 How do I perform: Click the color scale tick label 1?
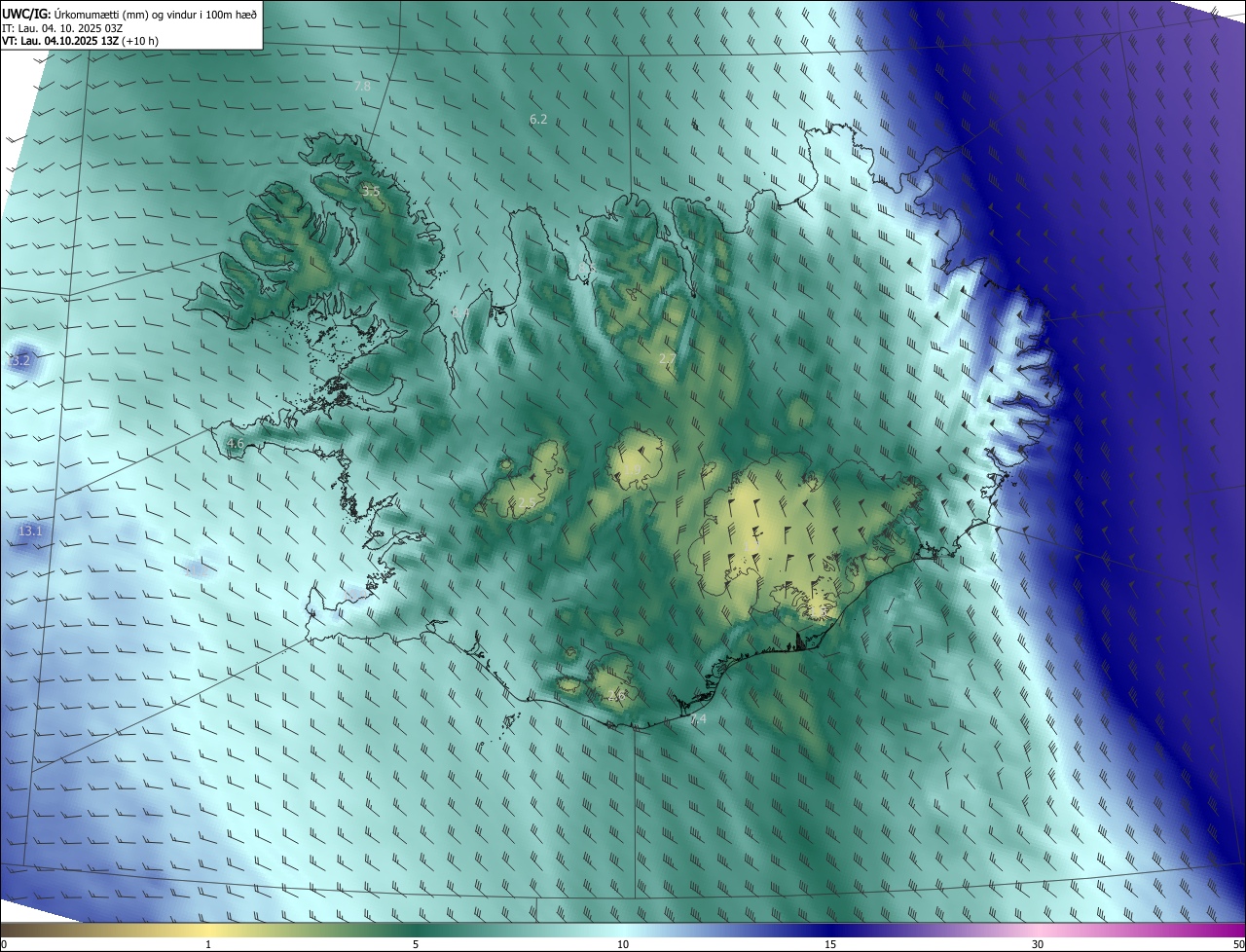(208, 944)
